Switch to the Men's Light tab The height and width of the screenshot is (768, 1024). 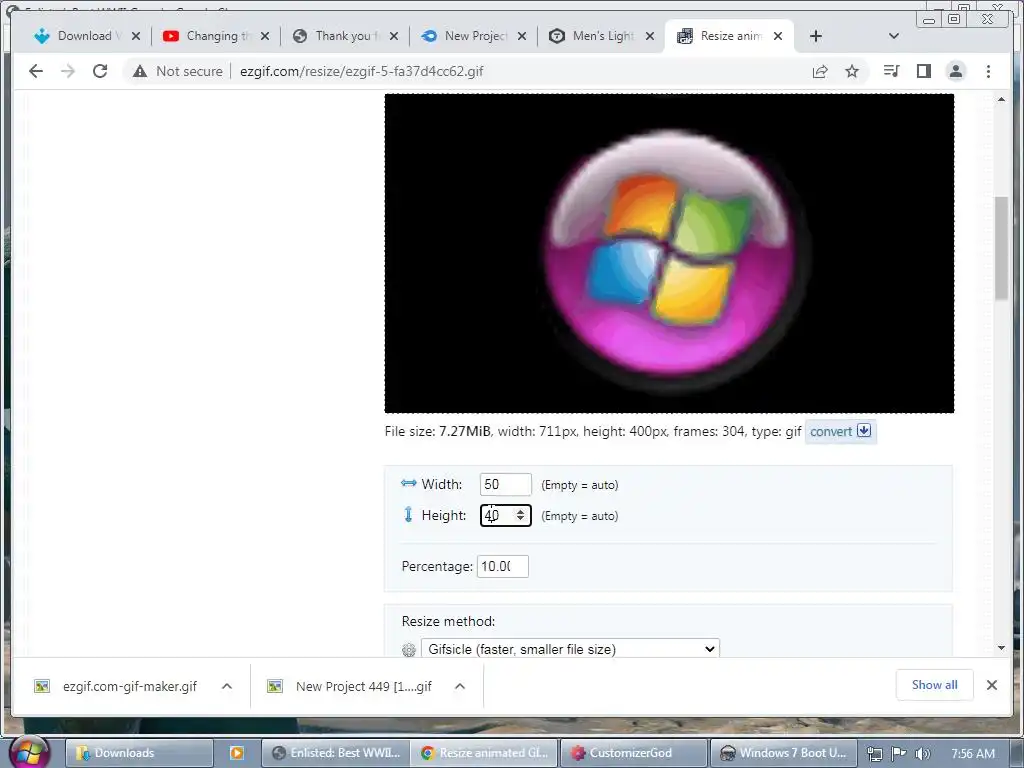[601, 36]
